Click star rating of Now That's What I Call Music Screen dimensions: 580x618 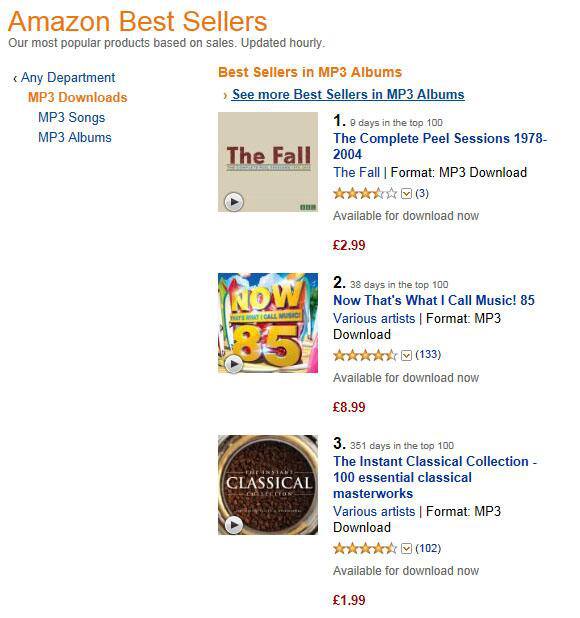pos(365,355)
